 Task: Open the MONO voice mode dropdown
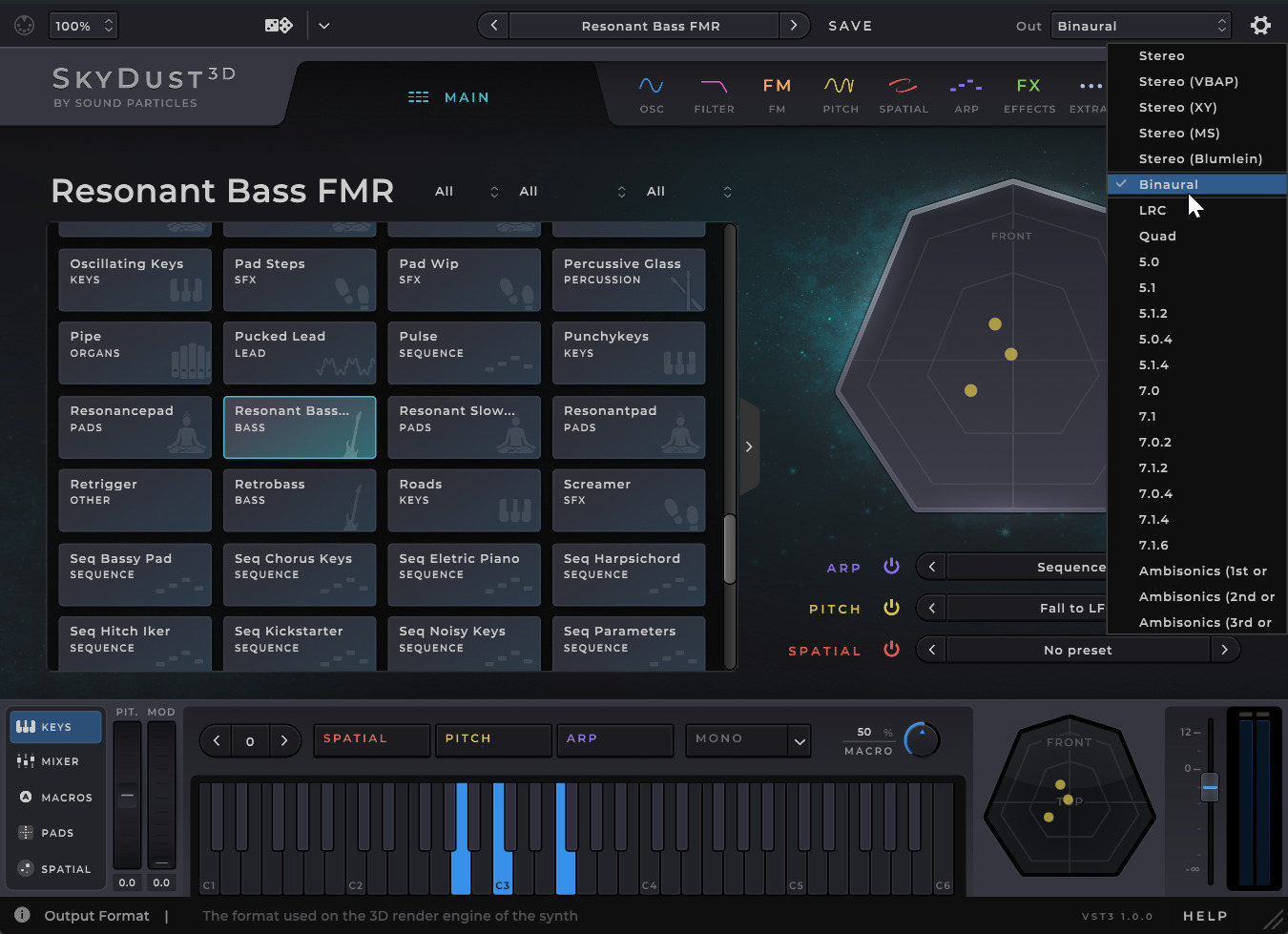point(748,739)
